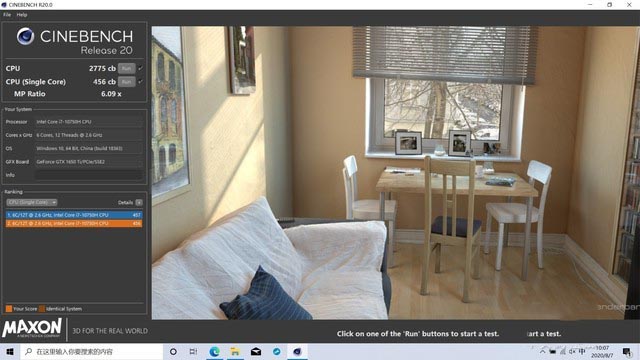Run the CPU (Single Core) test

tap(127, 82)
